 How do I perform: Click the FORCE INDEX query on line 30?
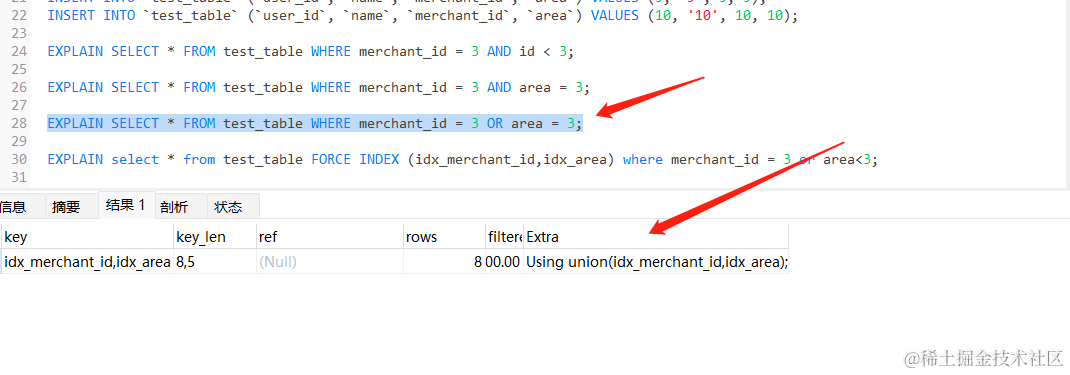[x=462, y=160]
